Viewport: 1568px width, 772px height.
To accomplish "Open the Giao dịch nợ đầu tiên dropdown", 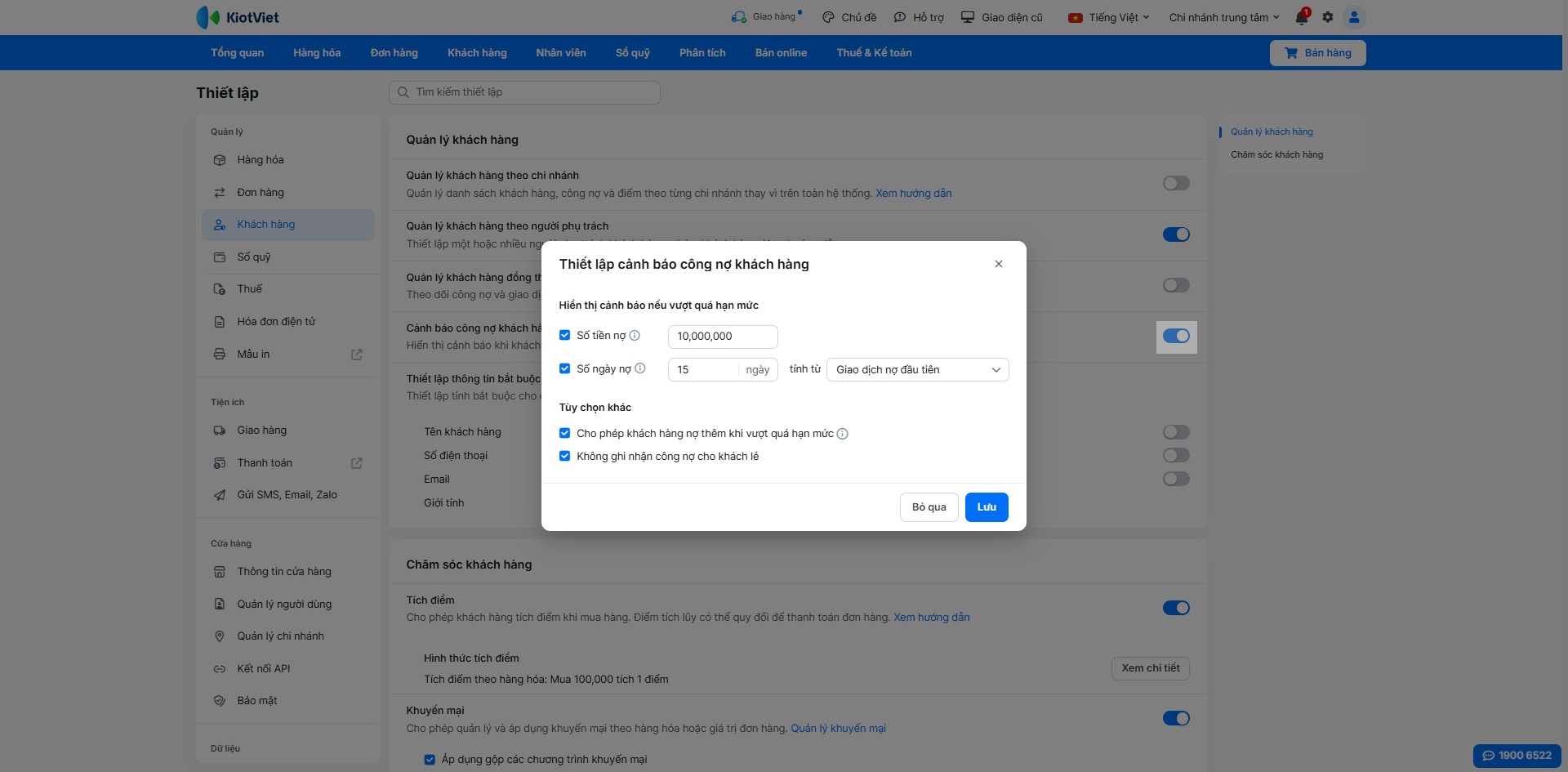I will [x=917, y=370].
